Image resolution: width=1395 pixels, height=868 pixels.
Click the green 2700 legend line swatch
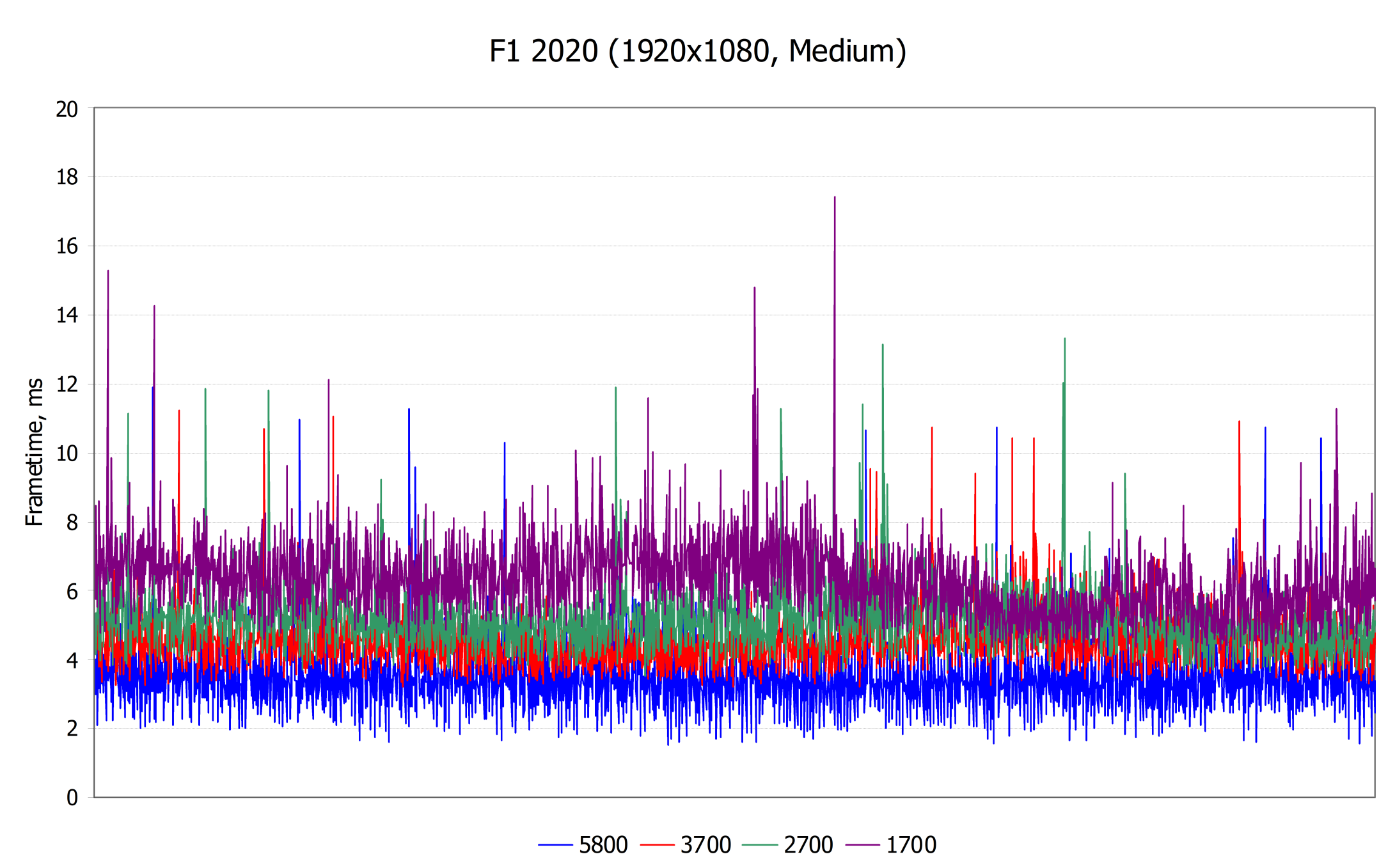760,845
